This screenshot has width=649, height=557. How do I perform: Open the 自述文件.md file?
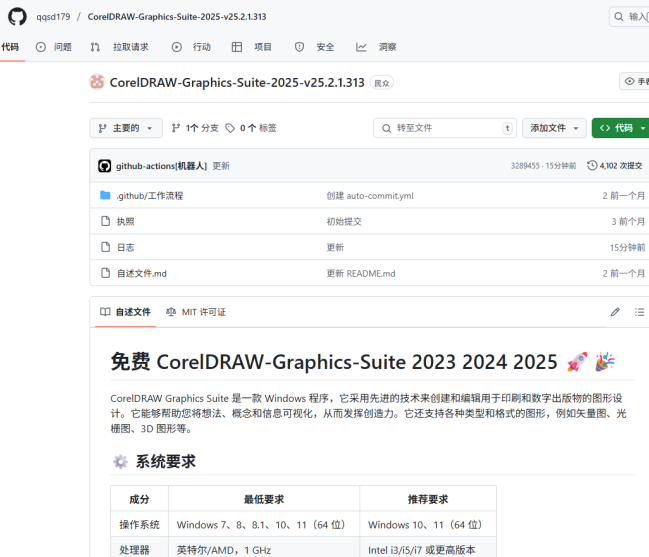[x=142, y=274]
